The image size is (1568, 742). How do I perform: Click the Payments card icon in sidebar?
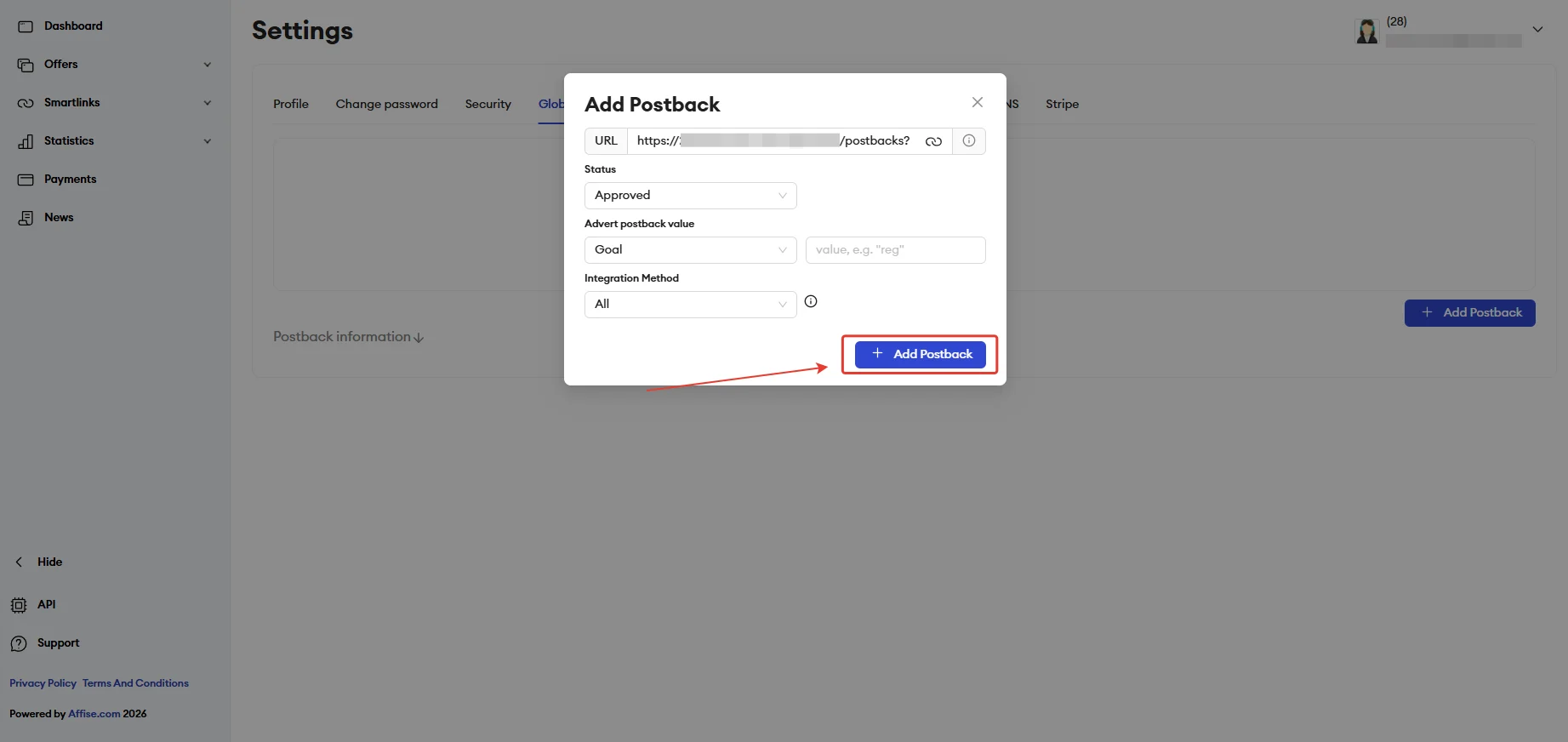(26, 180)
